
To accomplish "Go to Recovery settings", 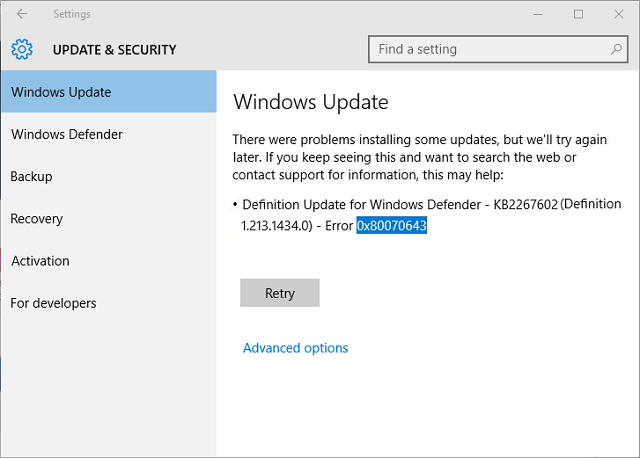I will (x=109, y=219).
